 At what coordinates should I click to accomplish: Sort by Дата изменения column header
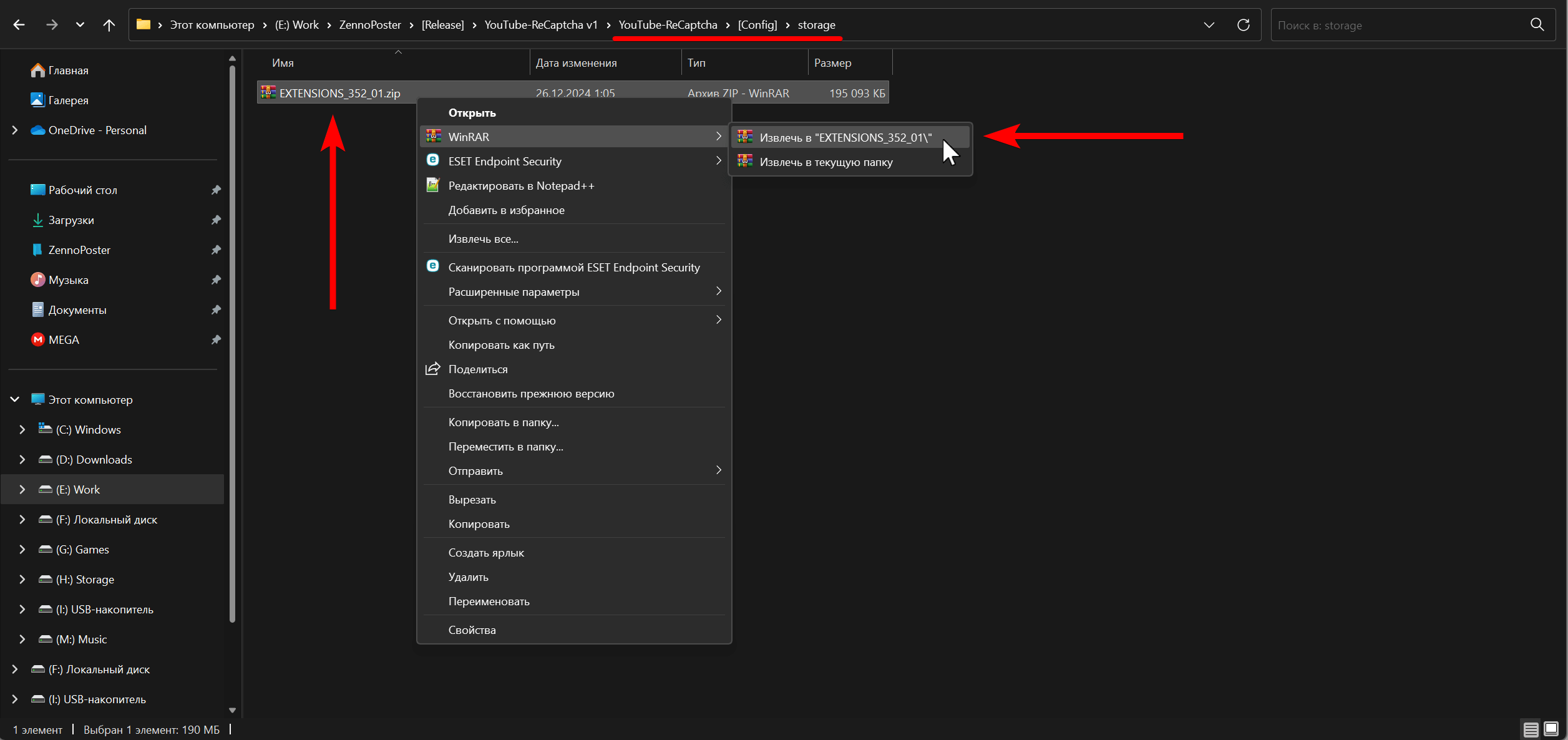tap(605, 63)
